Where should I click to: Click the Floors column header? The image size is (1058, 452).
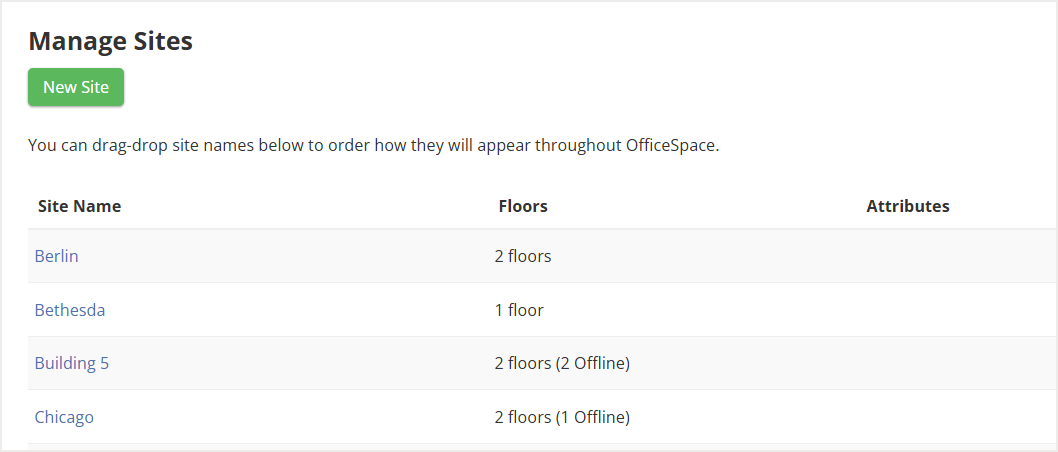coord(523,206)
